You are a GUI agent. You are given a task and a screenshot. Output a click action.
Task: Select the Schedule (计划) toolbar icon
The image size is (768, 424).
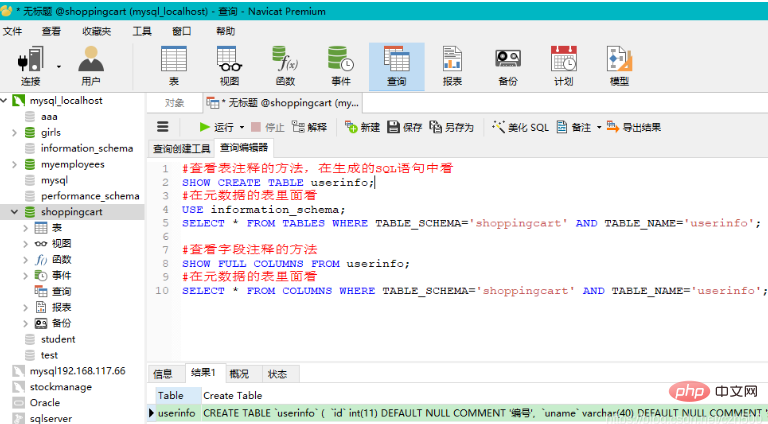click(x=564, y=66)
